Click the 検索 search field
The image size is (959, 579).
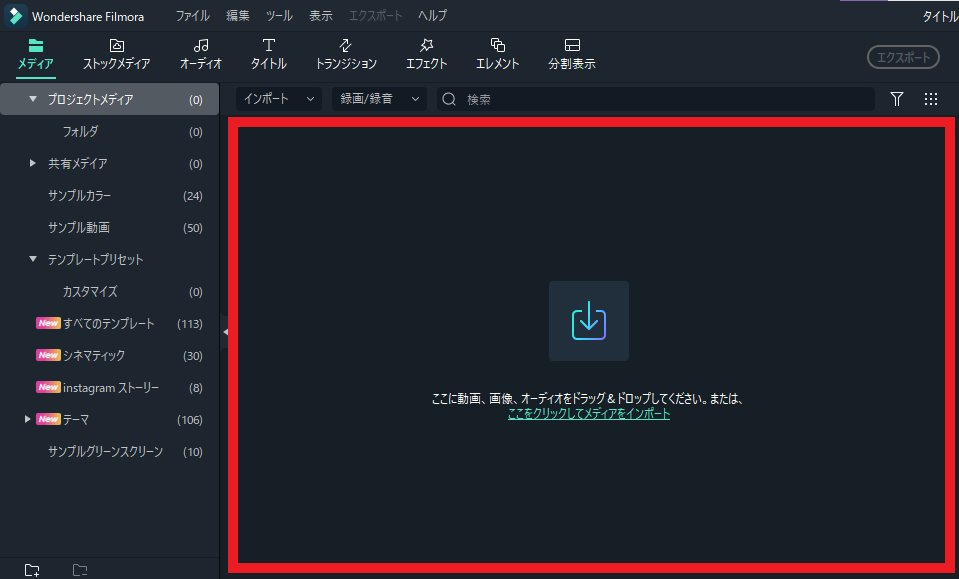coord(656,99)
